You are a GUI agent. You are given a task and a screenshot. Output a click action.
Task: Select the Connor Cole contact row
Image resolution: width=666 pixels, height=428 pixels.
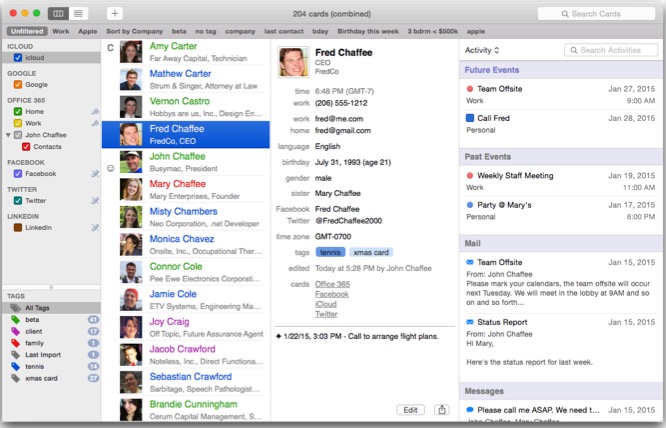[186, 272]
